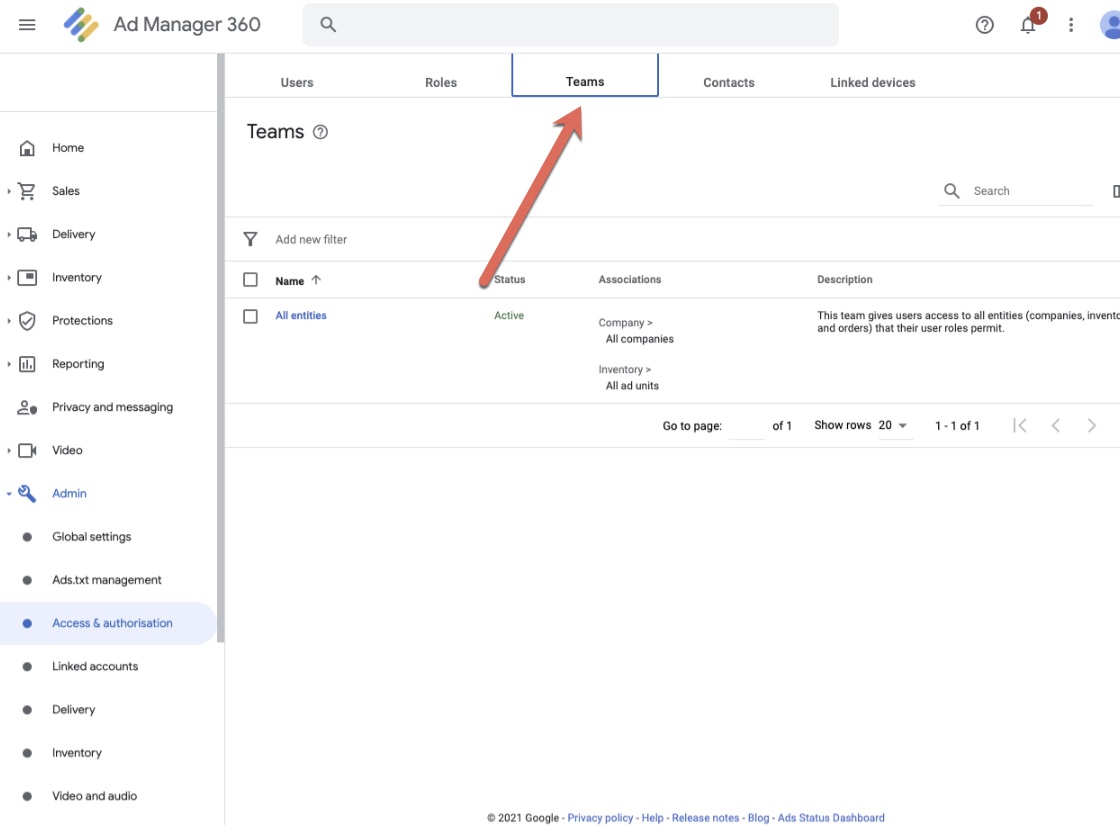Click the filter funnel icon
This screenshot has height=825, width=1120.
pos(250,239)
